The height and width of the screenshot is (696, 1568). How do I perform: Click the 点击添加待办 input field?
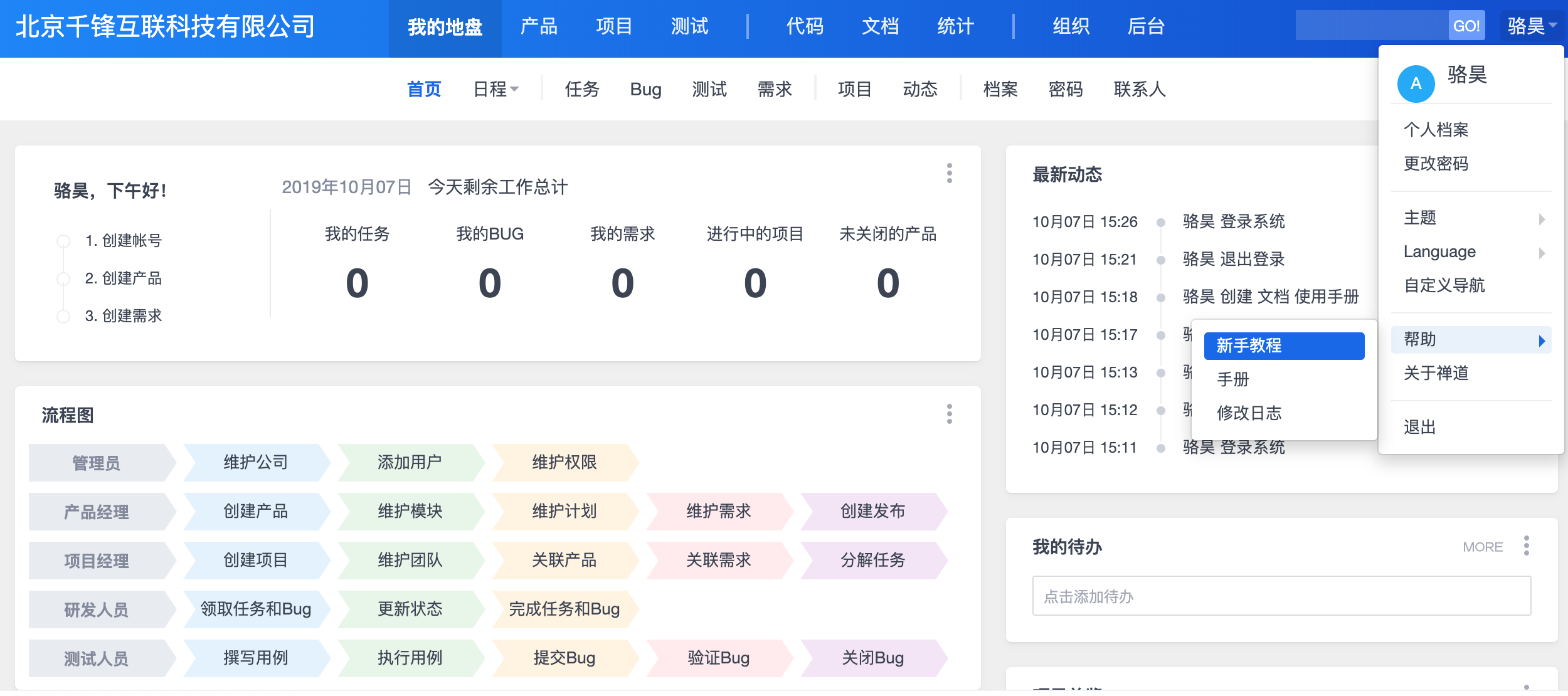click(1281, 596)
